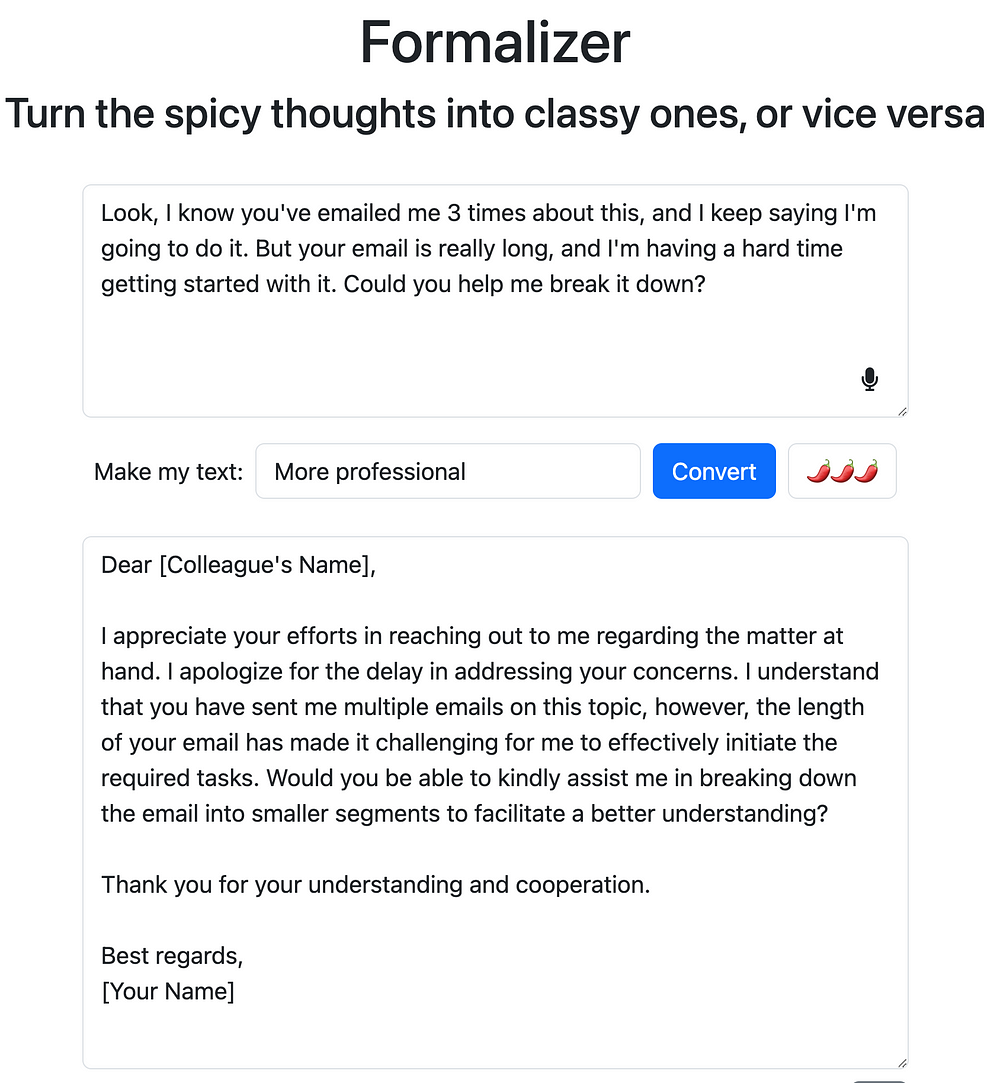Image resolution: width=1000 pixels, height=1083 pixels.
Task: Click the Formalizer page heading
Action: [x=495, y=43]
